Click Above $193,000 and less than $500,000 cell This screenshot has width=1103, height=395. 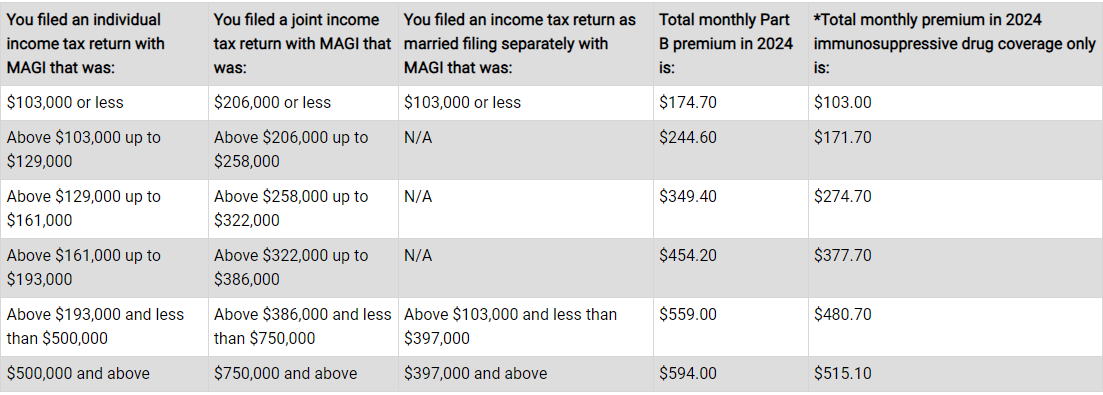coord(104,326)
